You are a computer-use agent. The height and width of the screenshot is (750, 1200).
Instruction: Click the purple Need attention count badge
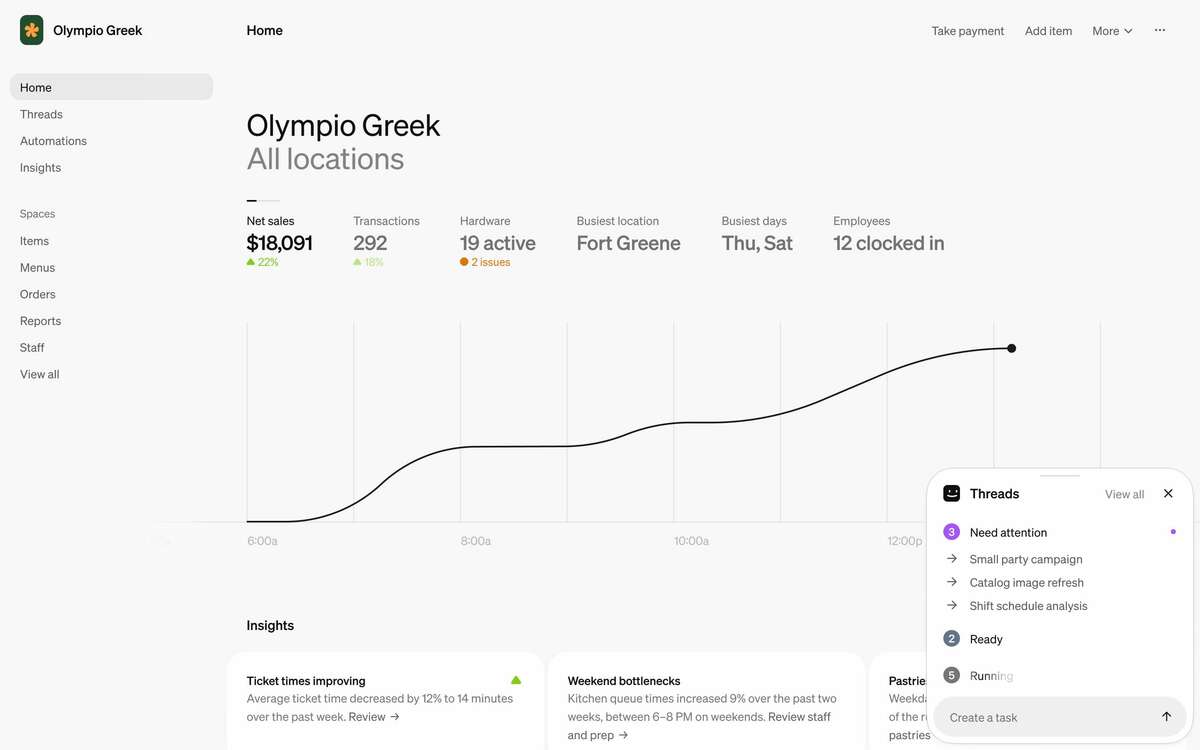952,532
